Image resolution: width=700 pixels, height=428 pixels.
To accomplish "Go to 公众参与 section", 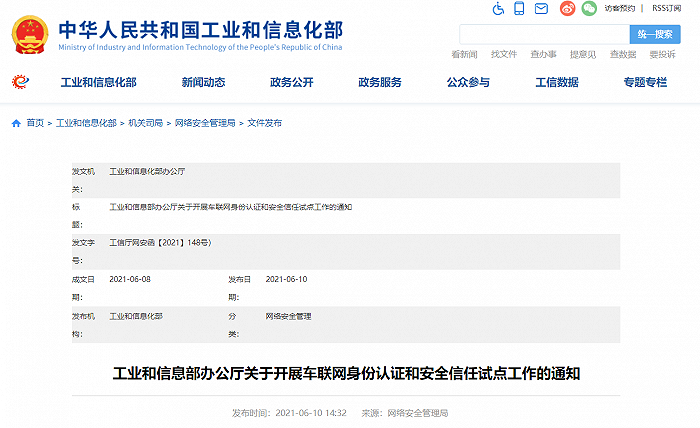I will (468, 83).
